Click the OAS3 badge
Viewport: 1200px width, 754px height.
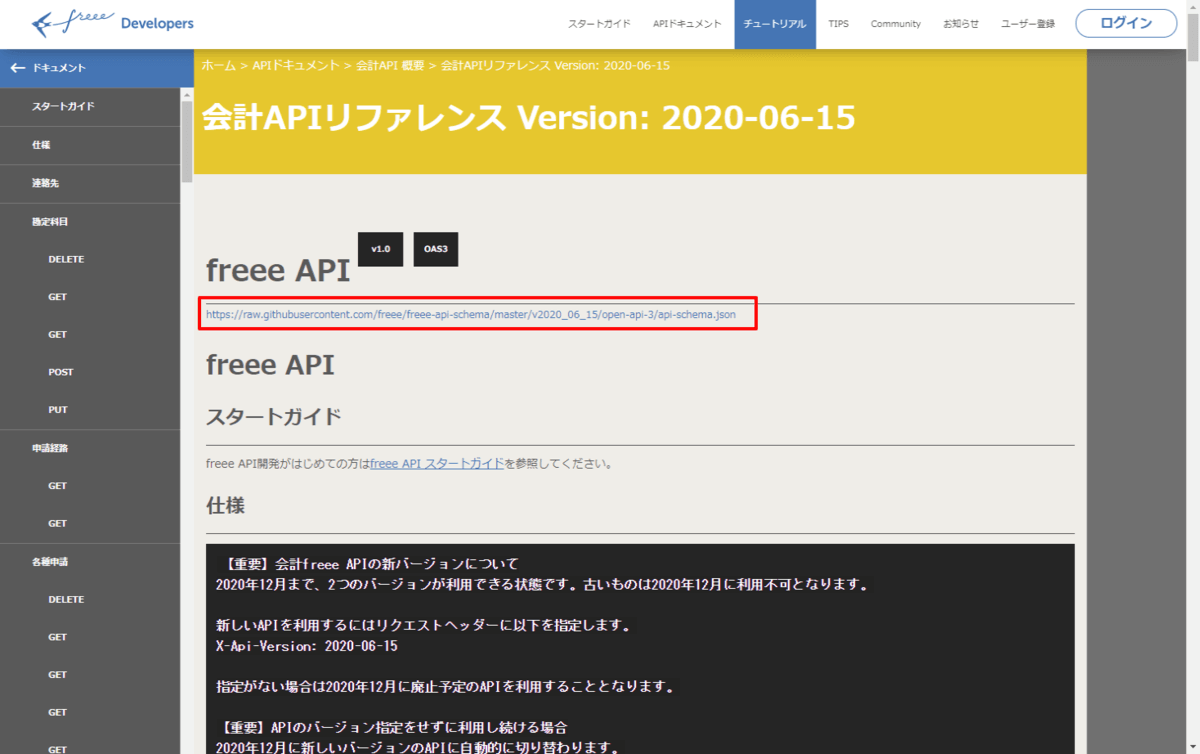[435, 248]
